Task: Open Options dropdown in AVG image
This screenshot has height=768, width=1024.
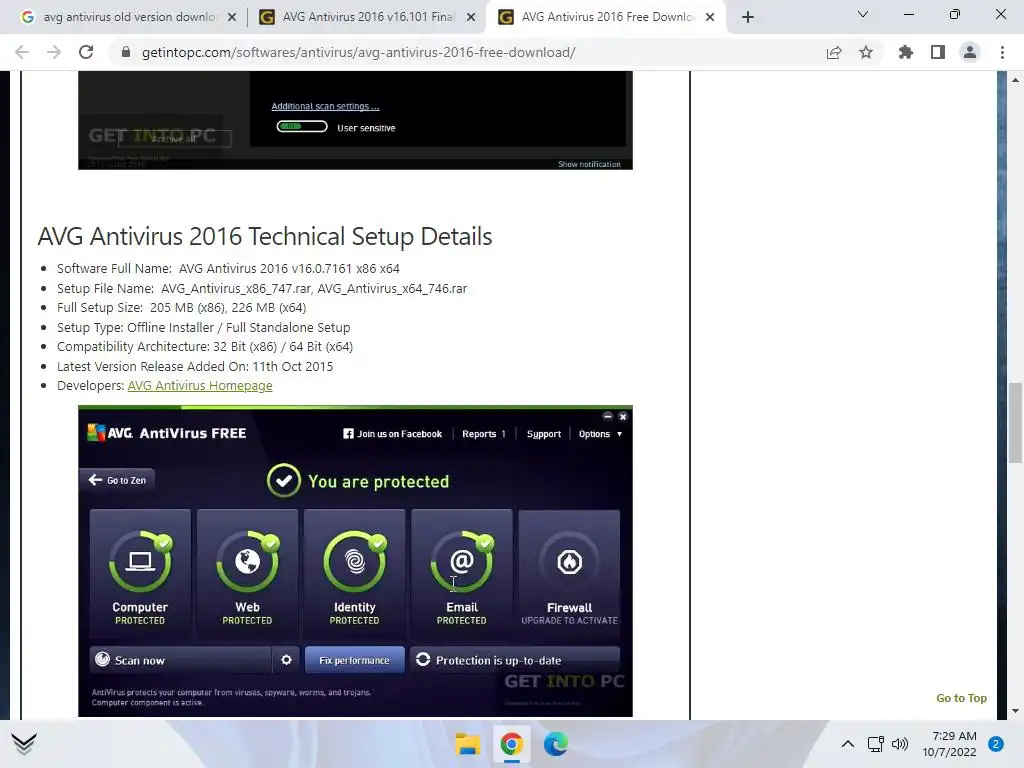Action: click(x=600, y=434)
